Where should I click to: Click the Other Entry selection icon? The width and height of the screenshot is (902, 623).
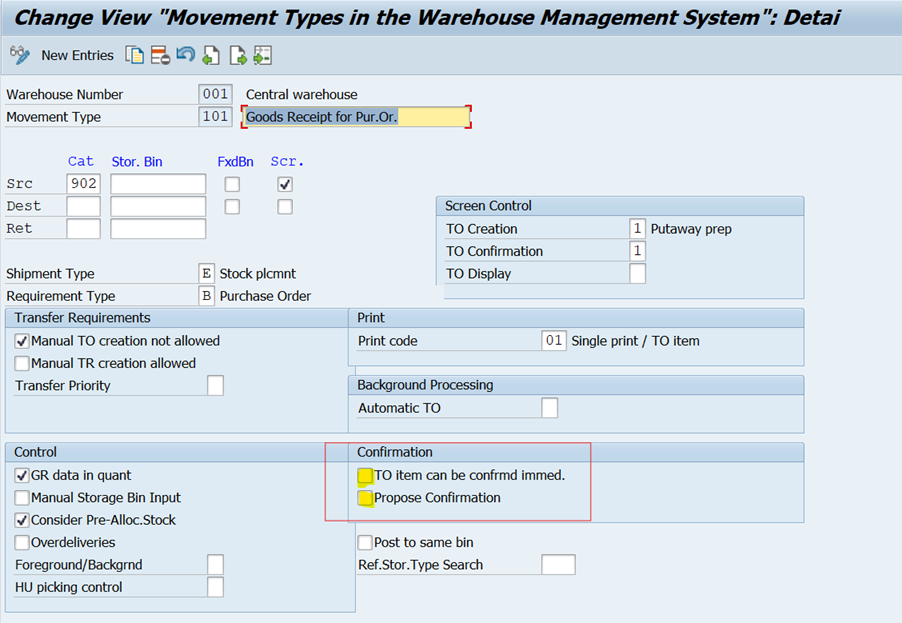262,55
